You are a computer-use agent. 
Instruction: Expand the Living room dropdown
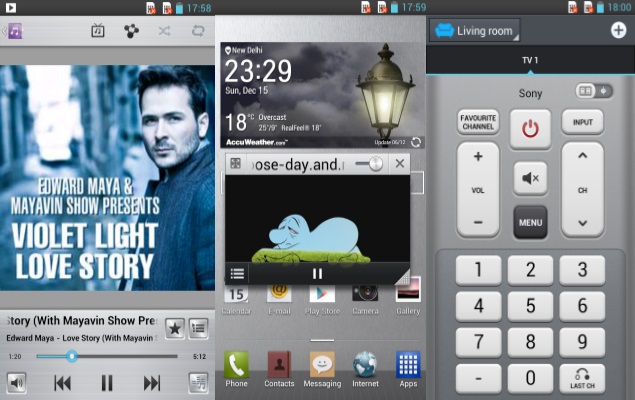pos(475,30)
